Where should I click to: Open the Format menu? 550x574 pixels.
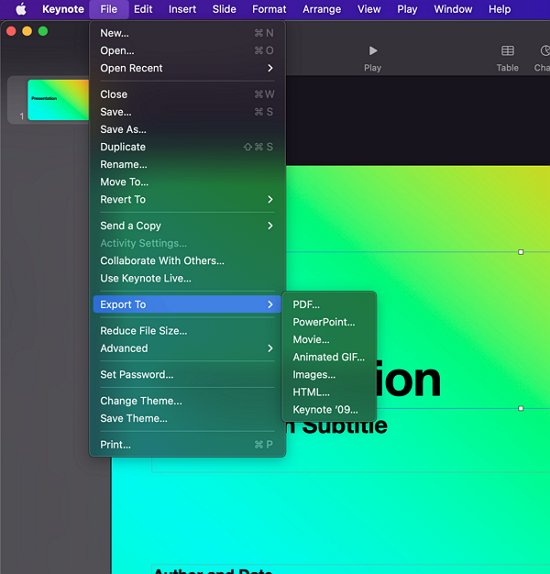tap(269, 9)
